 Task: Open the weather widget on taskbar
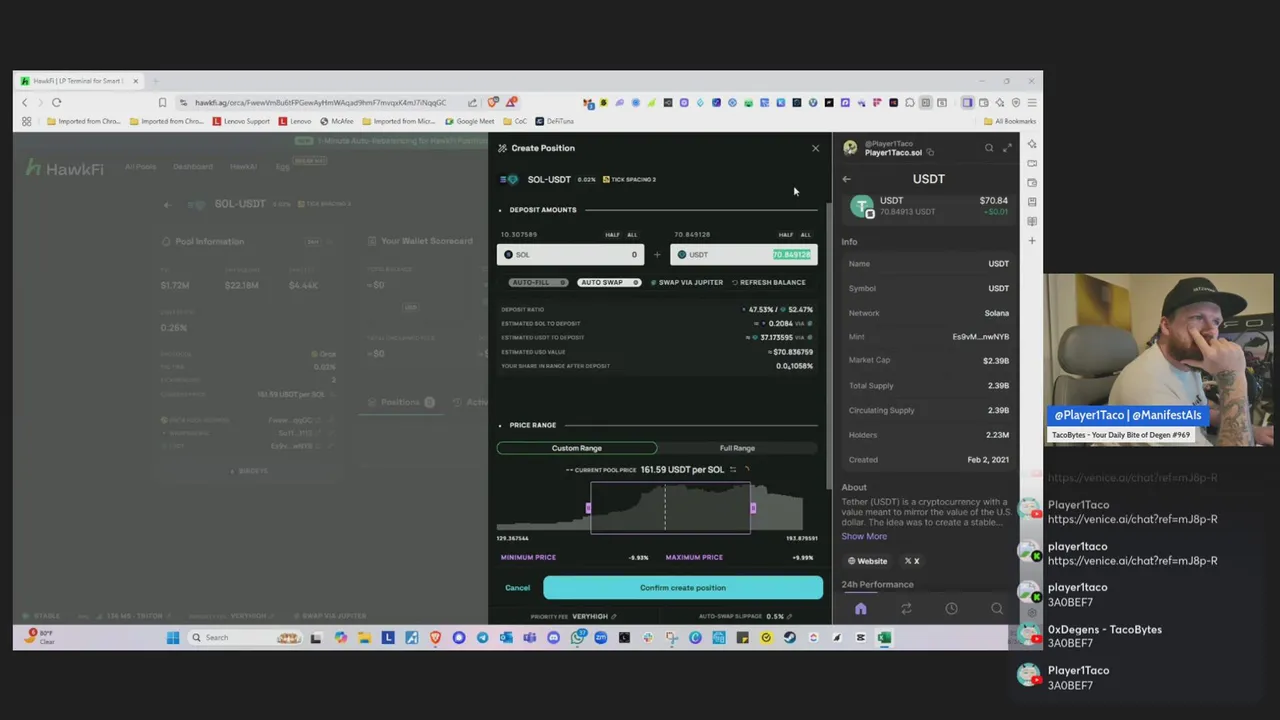pyautogui.click(x=40, y=637)
